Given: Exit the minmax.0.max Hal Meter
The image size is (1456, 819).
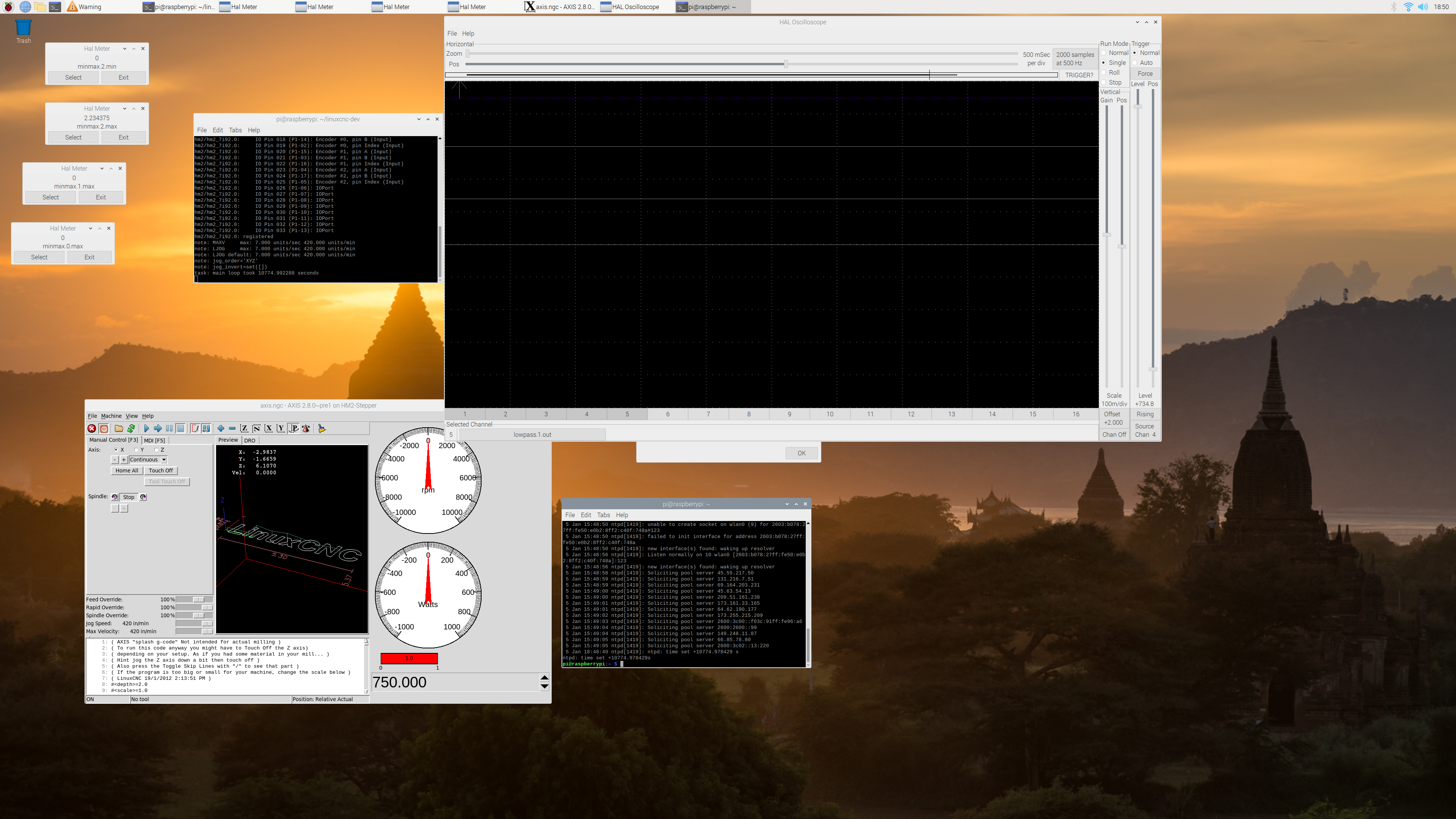Looking at the screenshot, I should click(x=89, y=257).
